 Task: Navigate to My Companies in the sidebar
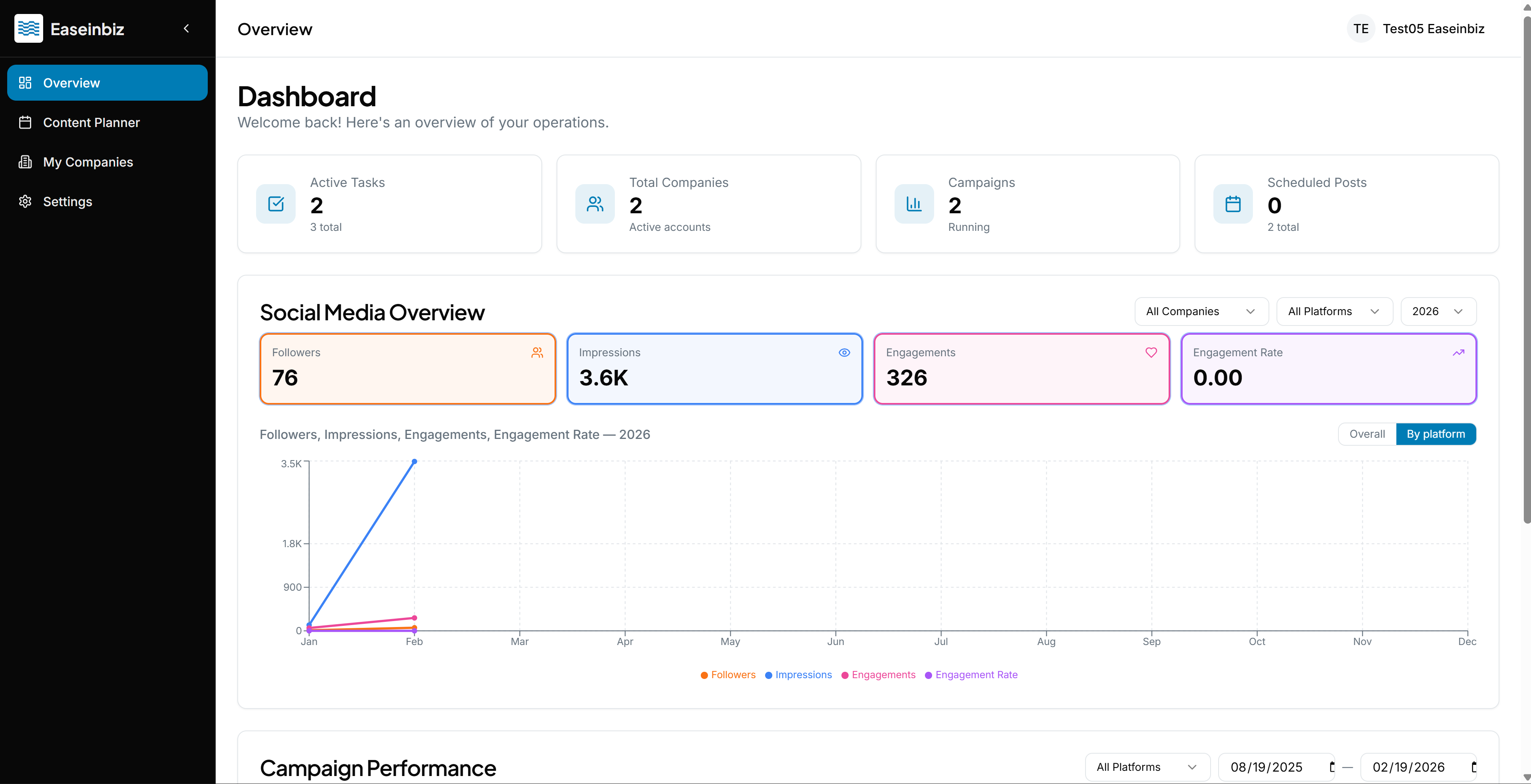88,161
